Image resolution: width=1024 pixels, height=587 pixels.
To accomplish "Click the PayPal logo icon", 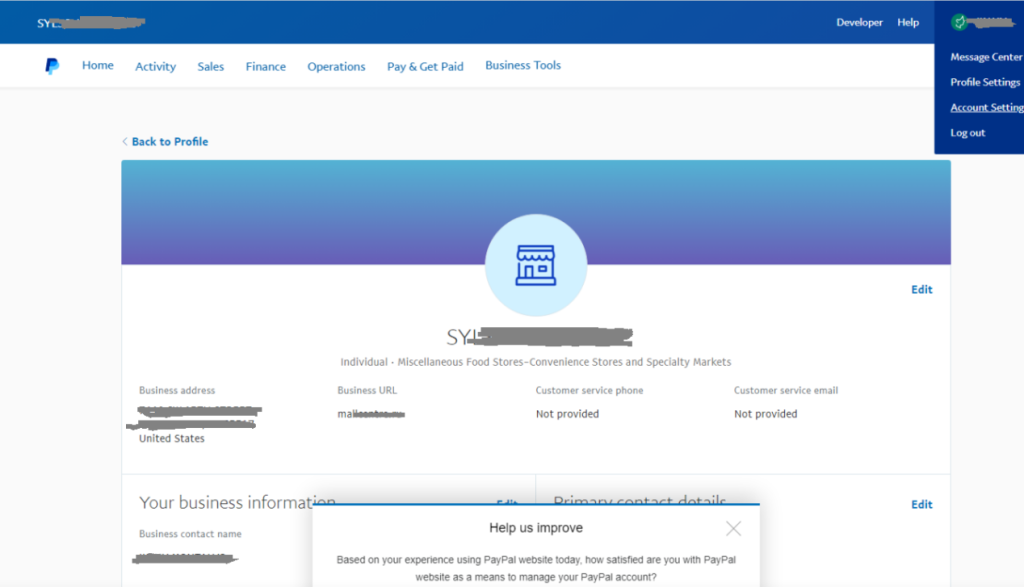I will click(51, 65).
